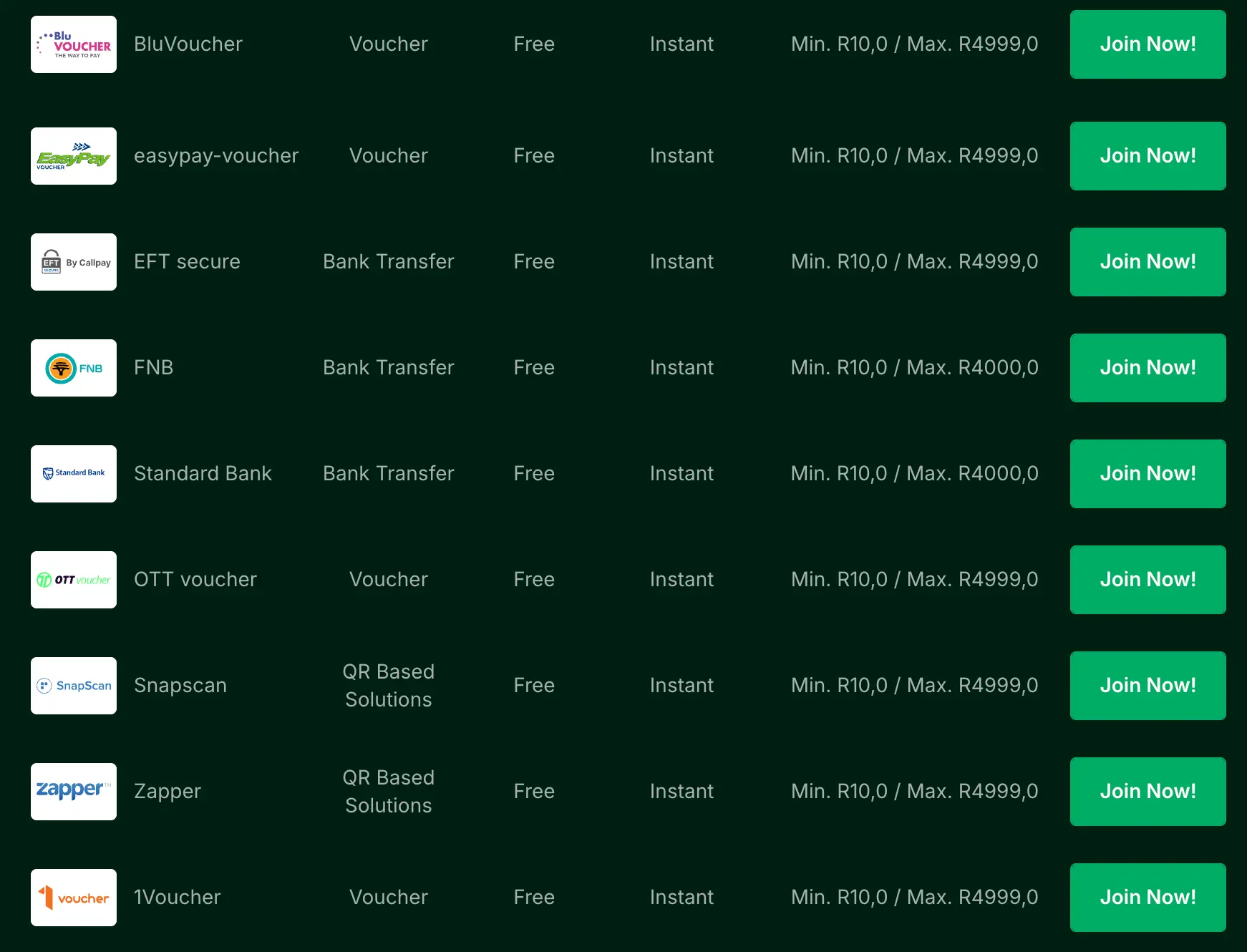Screen dimensions: 1247x952
Task: Click the Zapper logo
Action: (x=74, y=792)
